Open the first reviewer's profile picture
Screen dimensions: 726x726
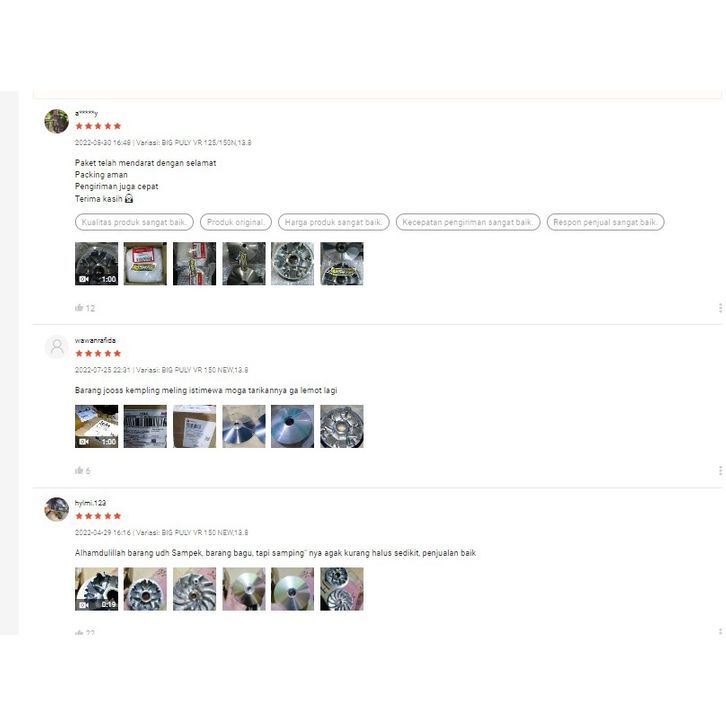pyautogui.click(x=56, y=121)
